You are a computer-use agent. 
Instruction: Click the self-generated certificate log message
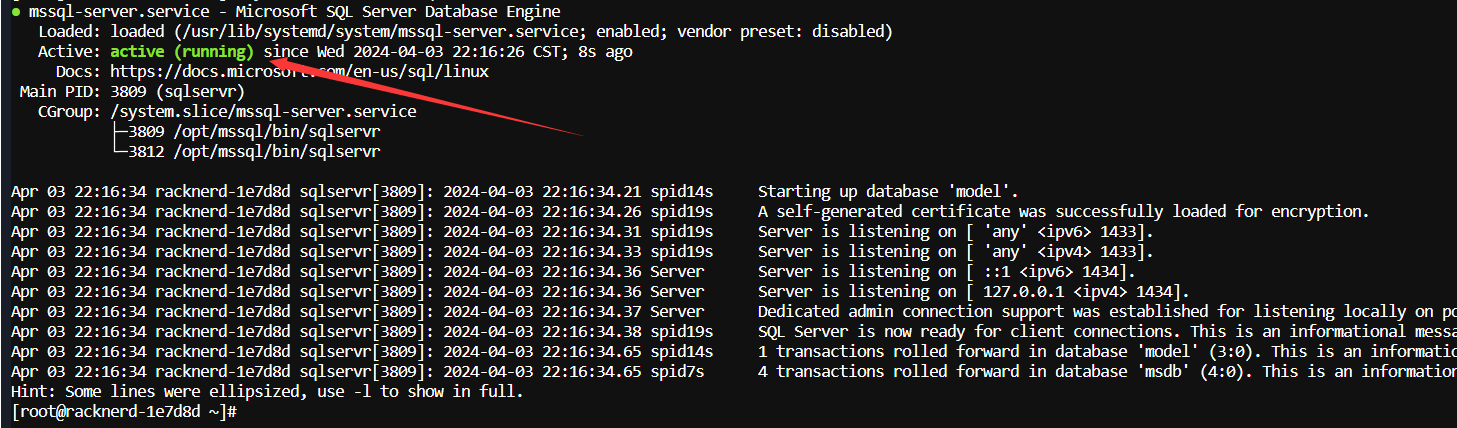[1063, 211]
